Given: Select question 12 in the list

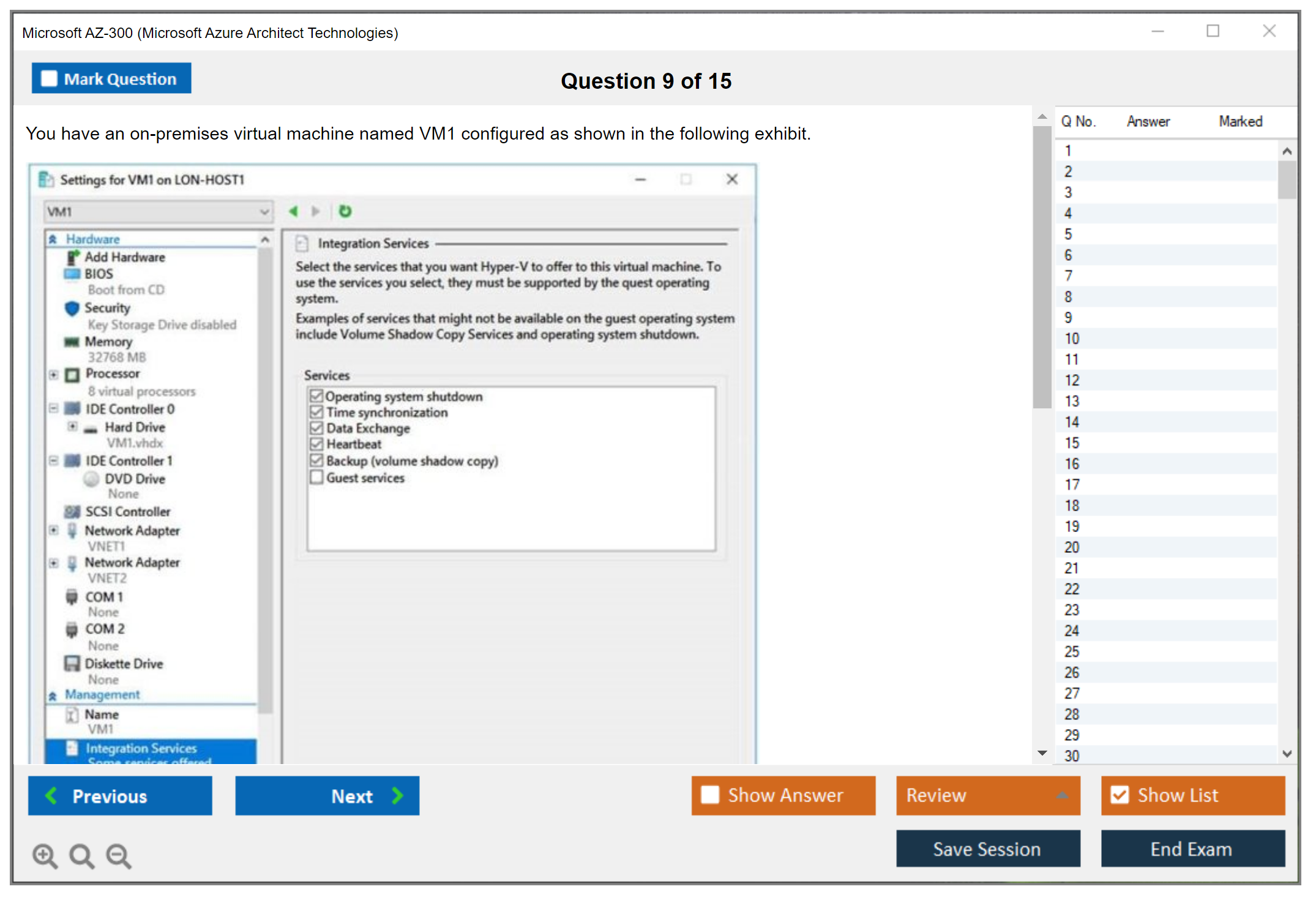Looking at the screenshot, I should point(1072,380).
